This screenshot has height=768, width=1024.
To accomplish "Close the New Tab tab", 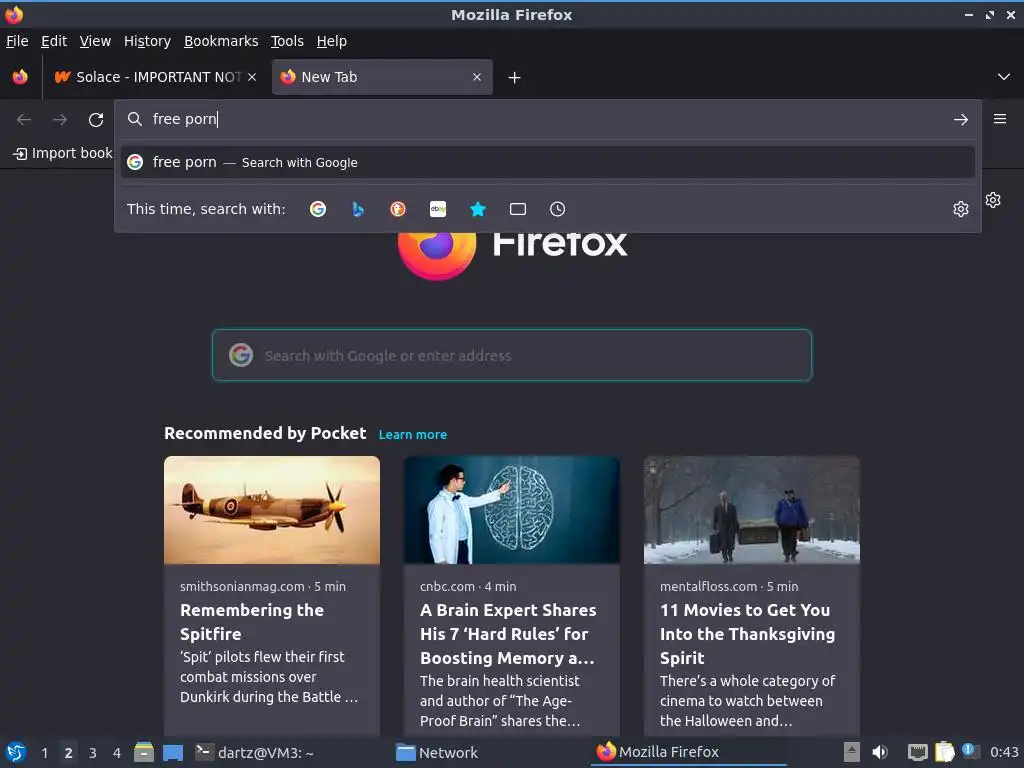I will [x=477, y=77].
